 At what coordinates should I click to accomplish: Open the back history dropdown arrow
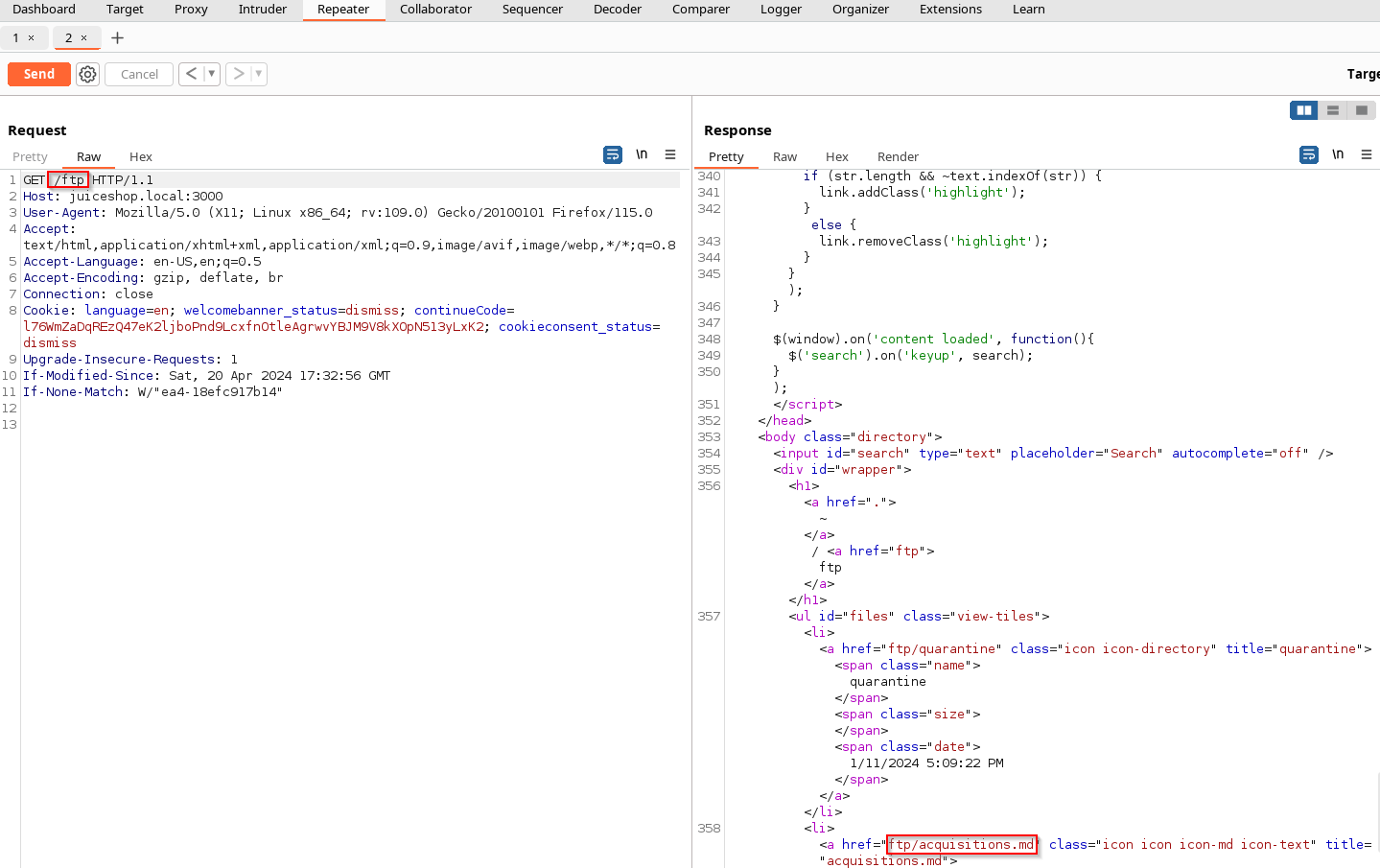211,74
